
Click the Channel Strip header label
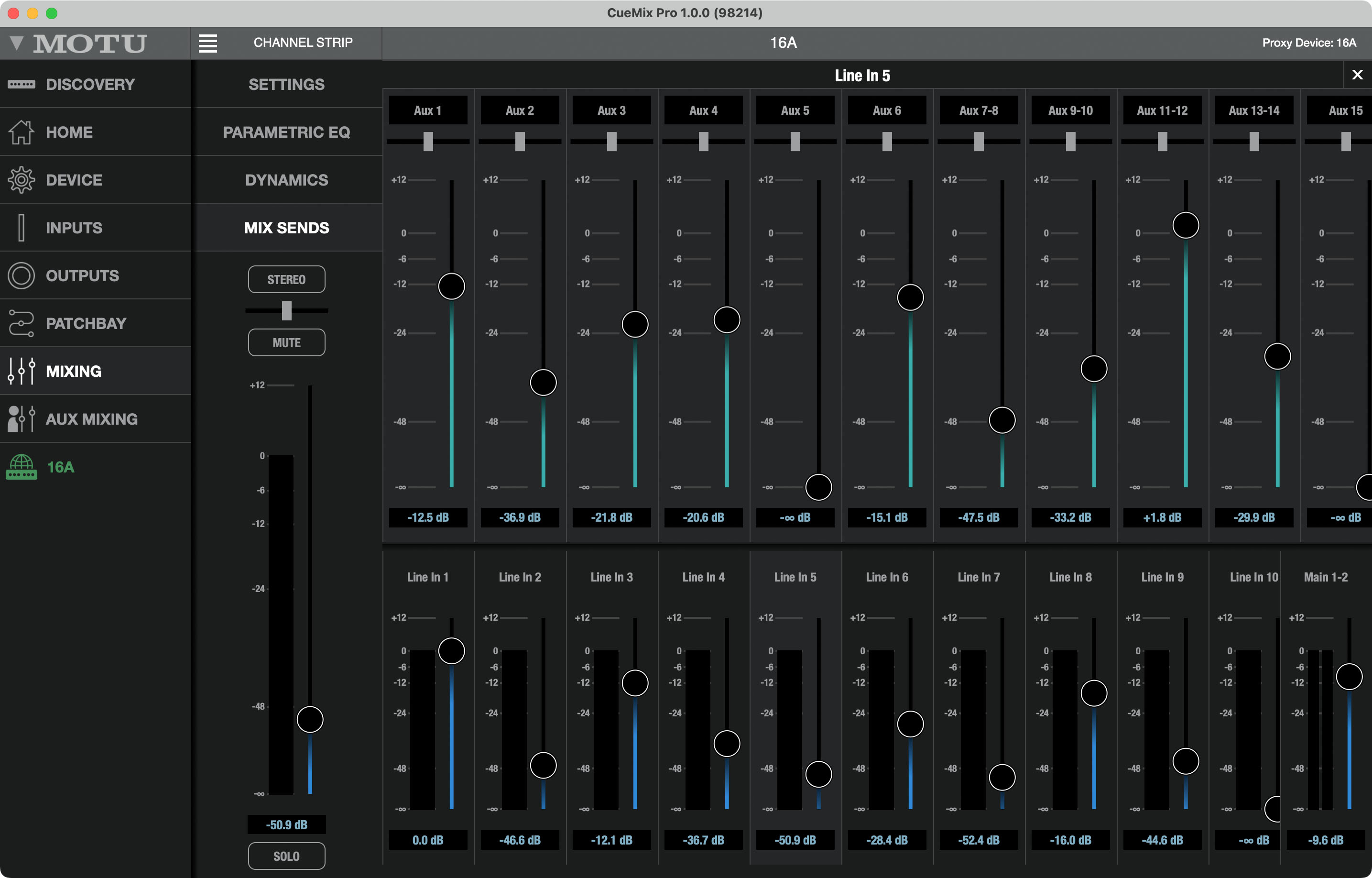(303, 43)
